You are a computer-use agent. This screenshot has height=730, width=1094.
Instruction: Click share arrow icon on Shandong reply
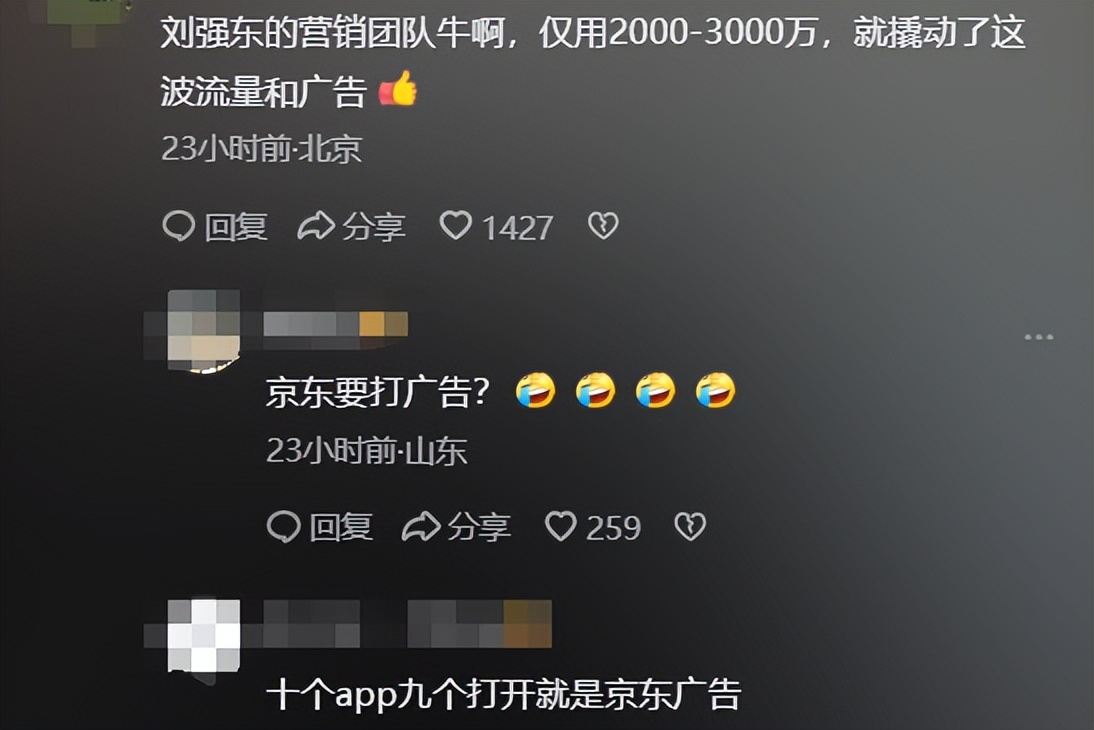click(421, 527)
